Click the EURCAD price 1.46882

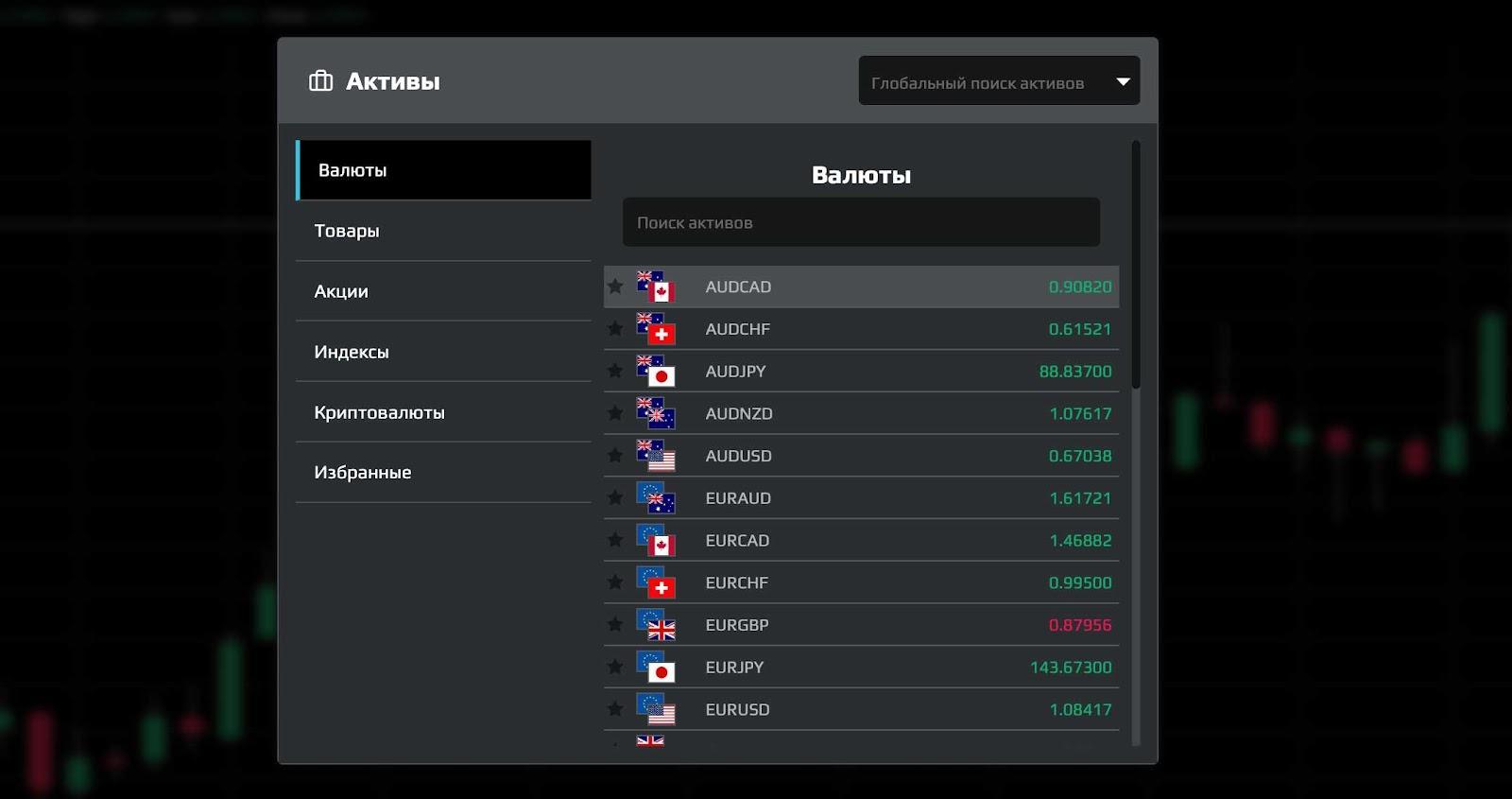tap(1080, 540)
